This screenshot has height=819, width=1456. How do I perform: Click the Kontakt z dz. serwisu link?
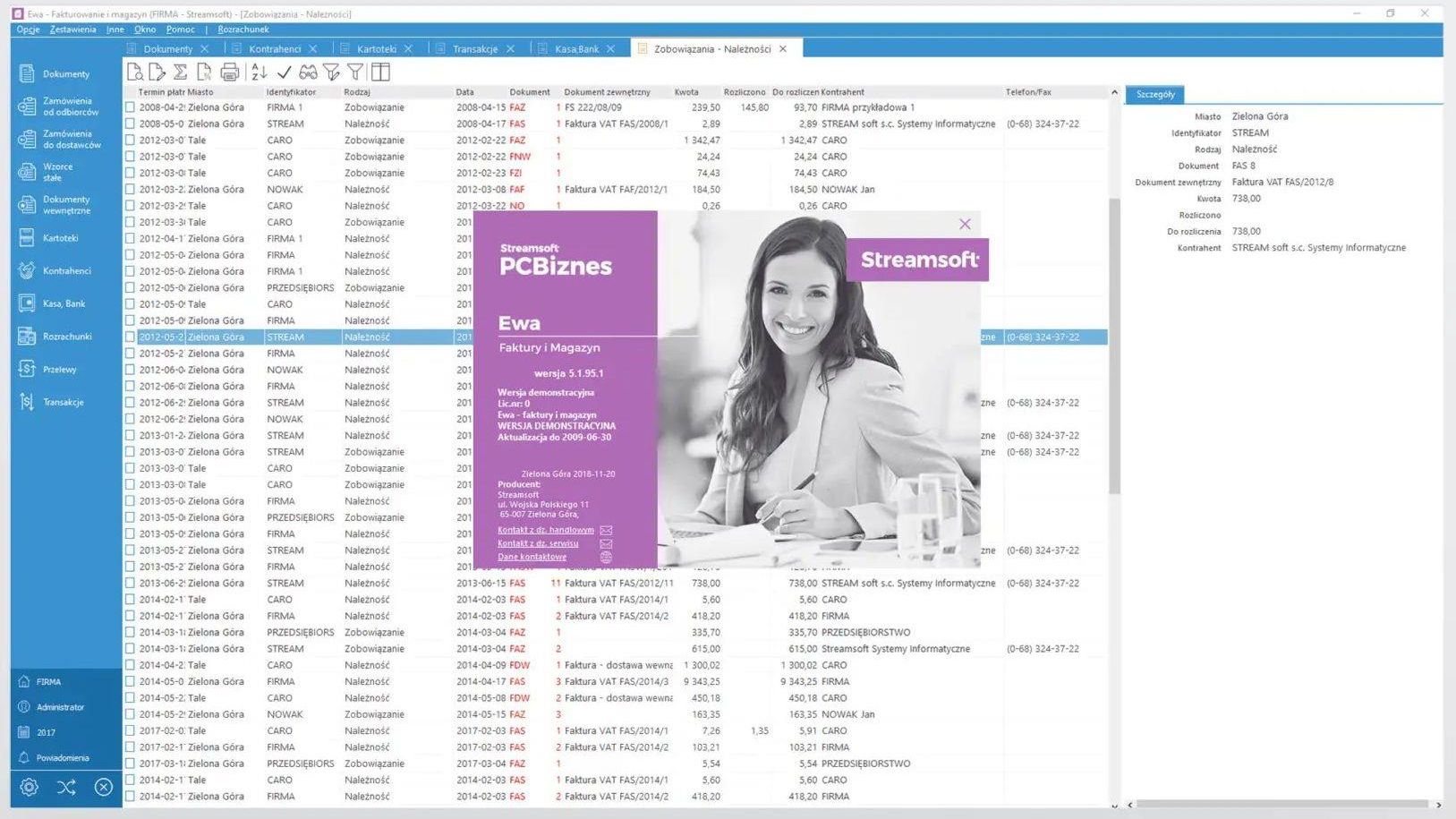point(538,543)
